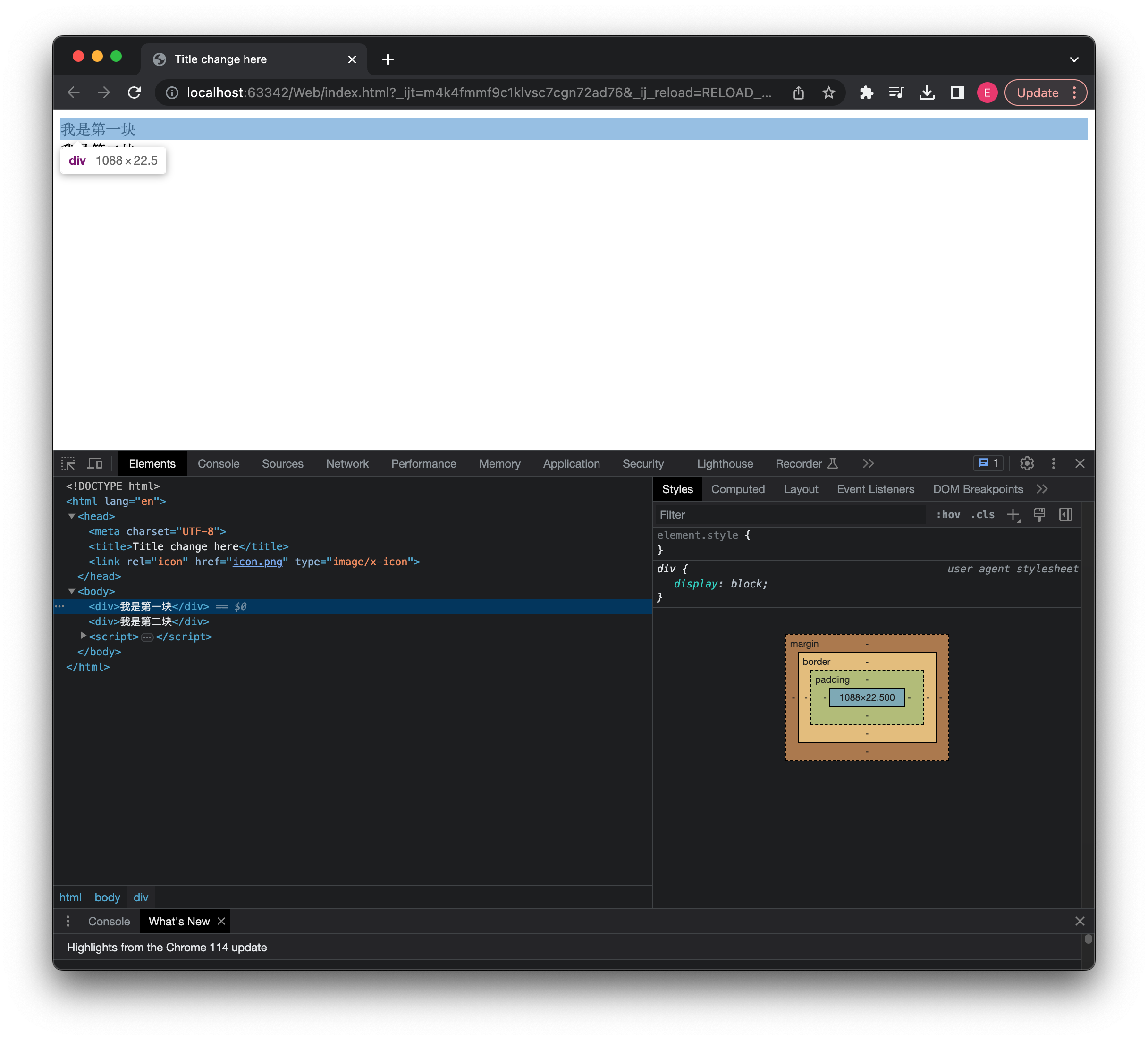Open the Lighthouse panel tab
The width and height of the screenshot is (1148, 1040).
[x=725, y=463]
